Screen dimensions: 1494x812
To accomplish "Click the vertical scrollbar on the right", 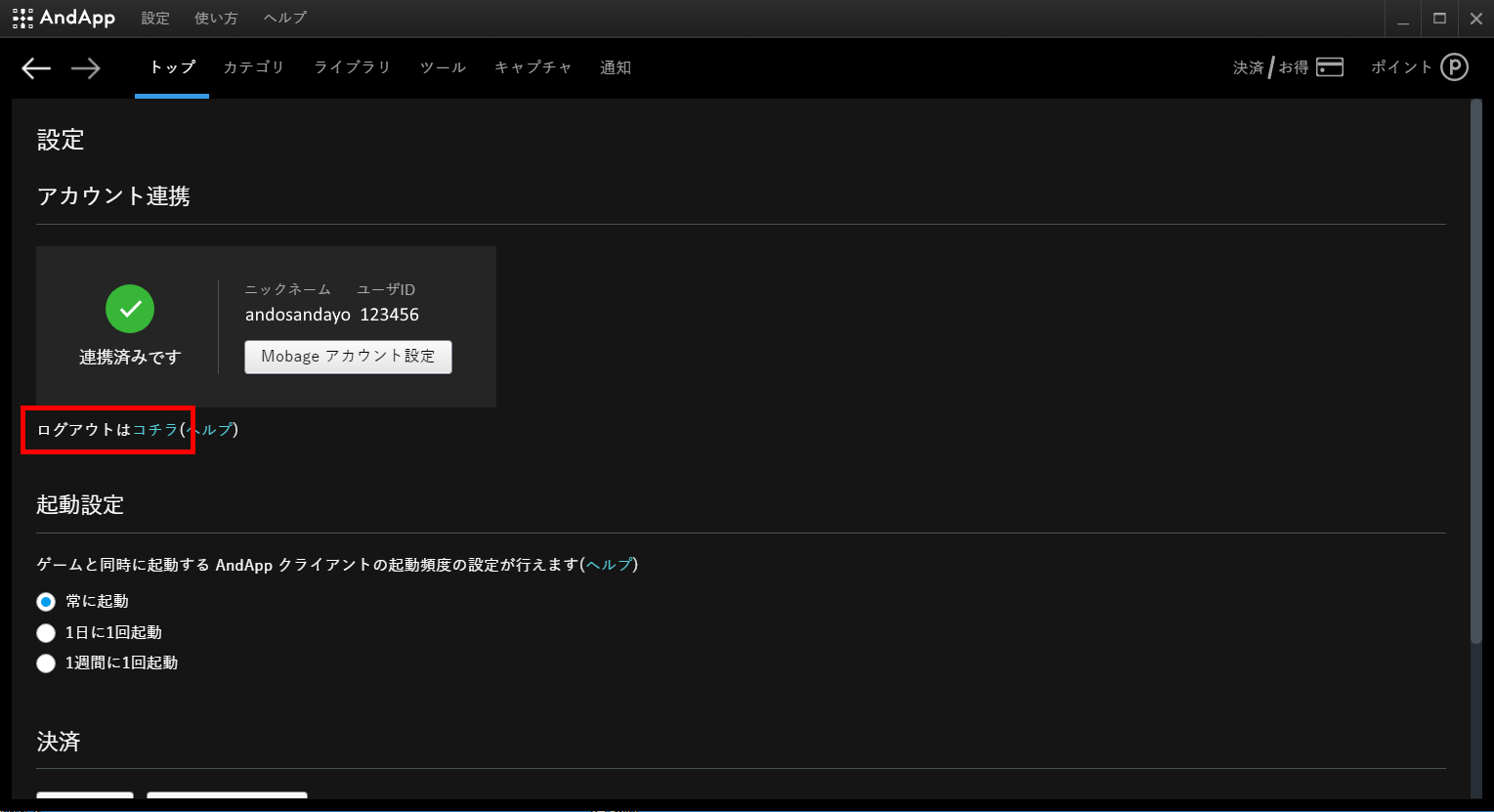I will [x=1475, y=371].
